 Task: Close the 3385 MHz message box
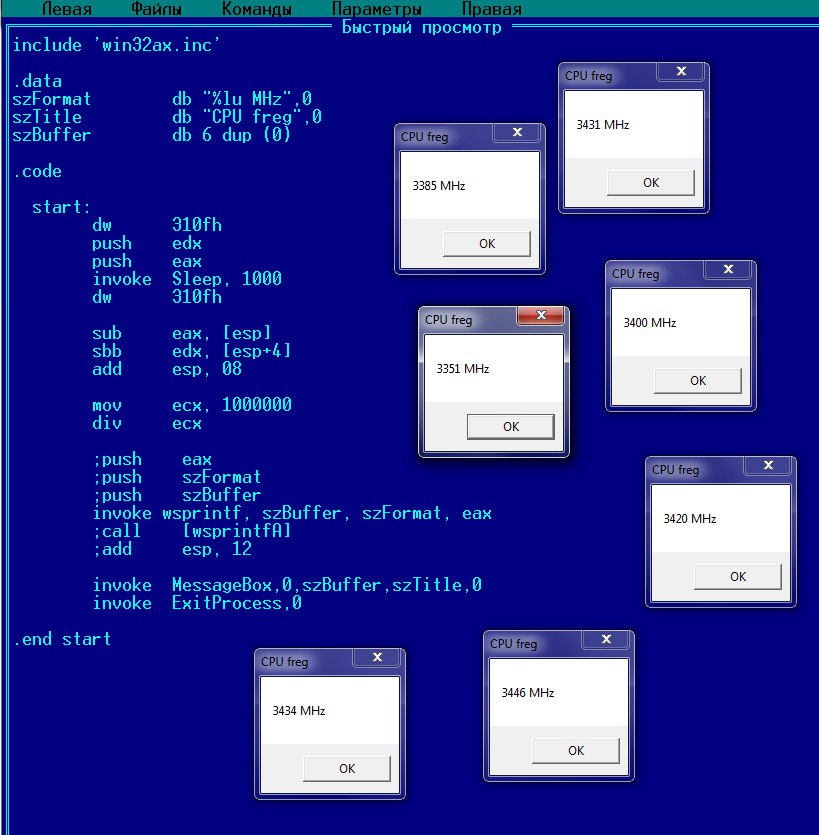(x=518, y=133)
